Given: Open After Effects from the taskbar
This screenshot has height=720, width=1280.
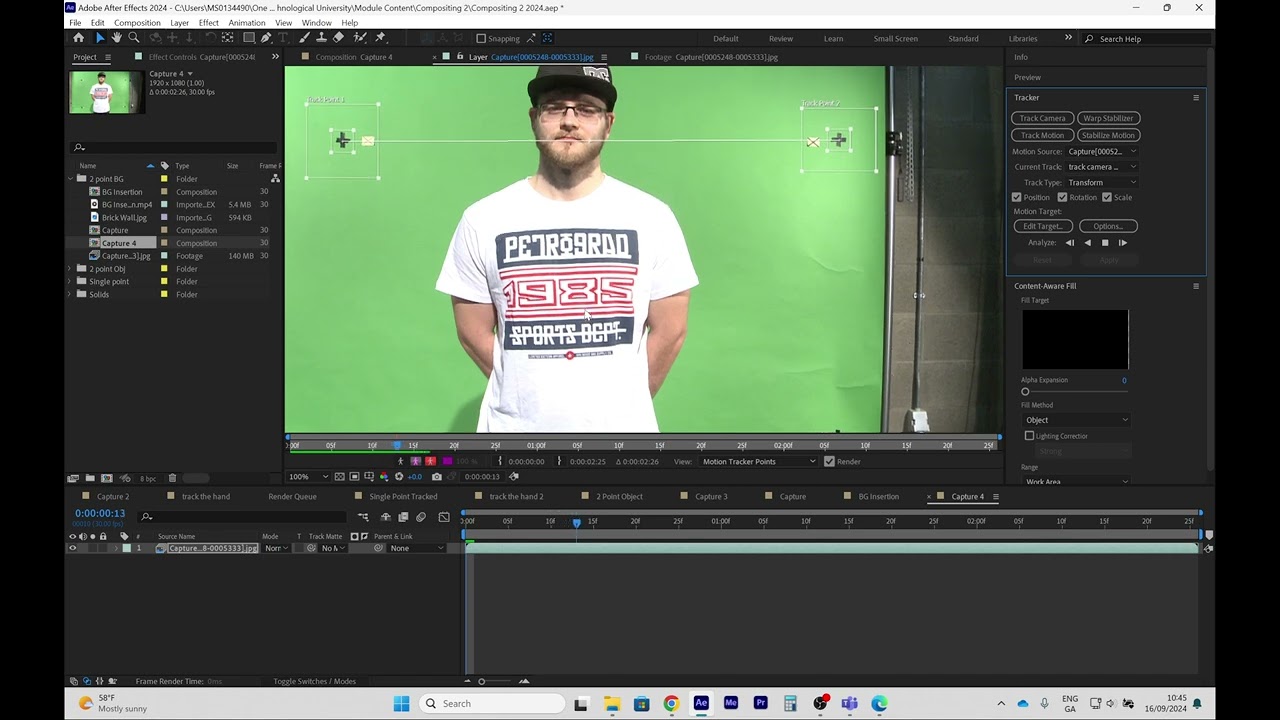Looking at the screenshot, I should click(701, 703).
